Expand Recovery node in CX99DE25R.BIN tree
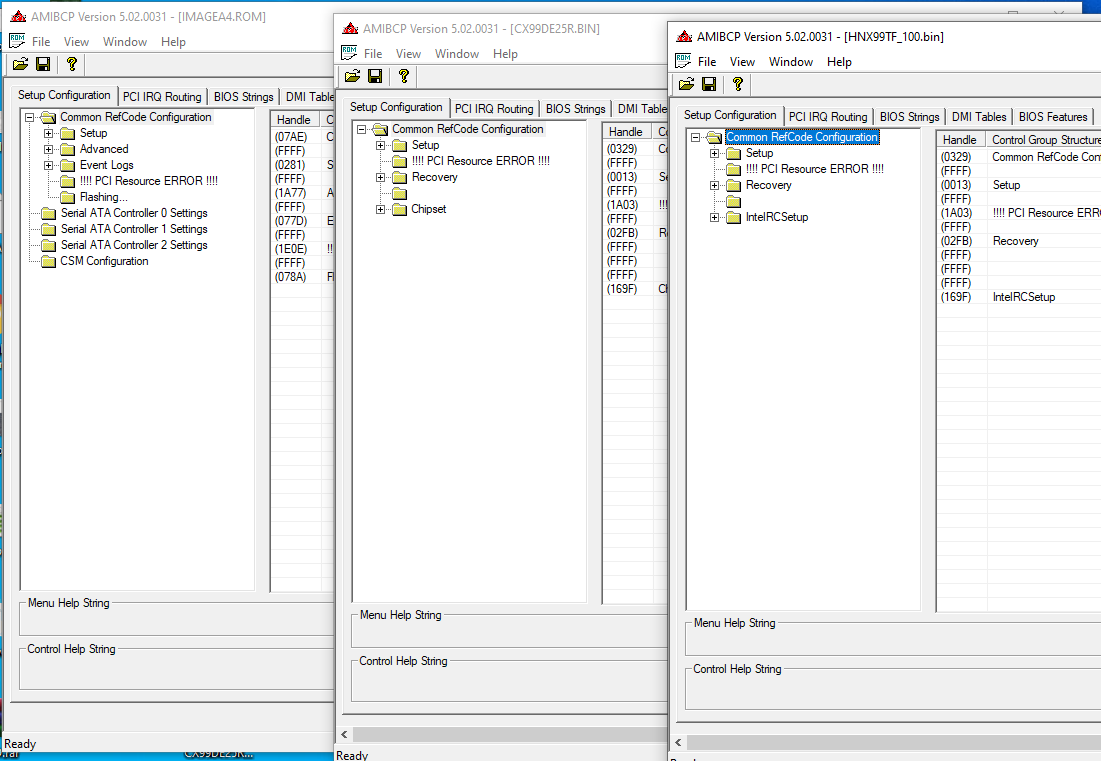This screenshot has width=1101, height=761. 381,178
